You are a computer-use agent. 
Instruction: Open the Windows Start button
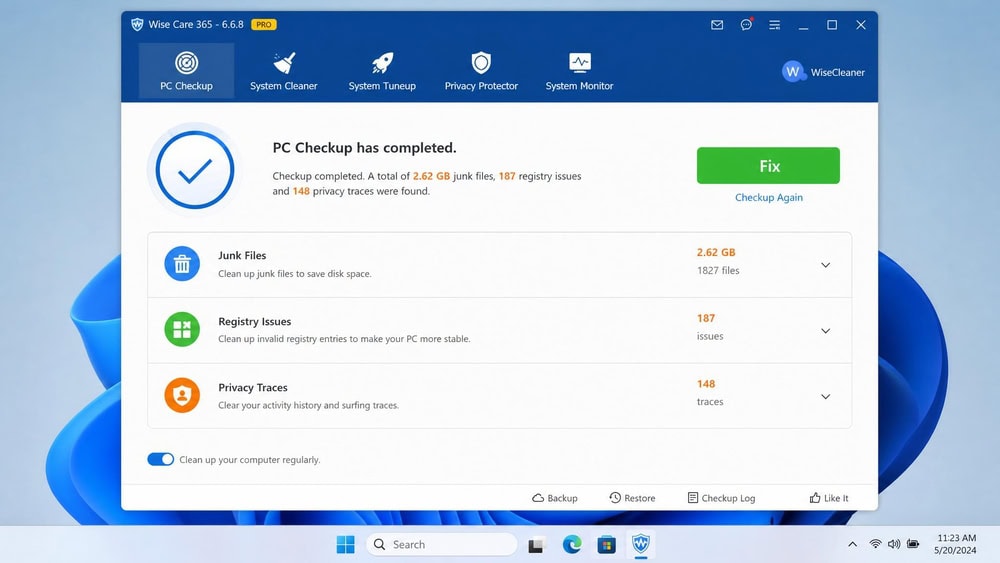pyautogui.click(x=345, y=545)
